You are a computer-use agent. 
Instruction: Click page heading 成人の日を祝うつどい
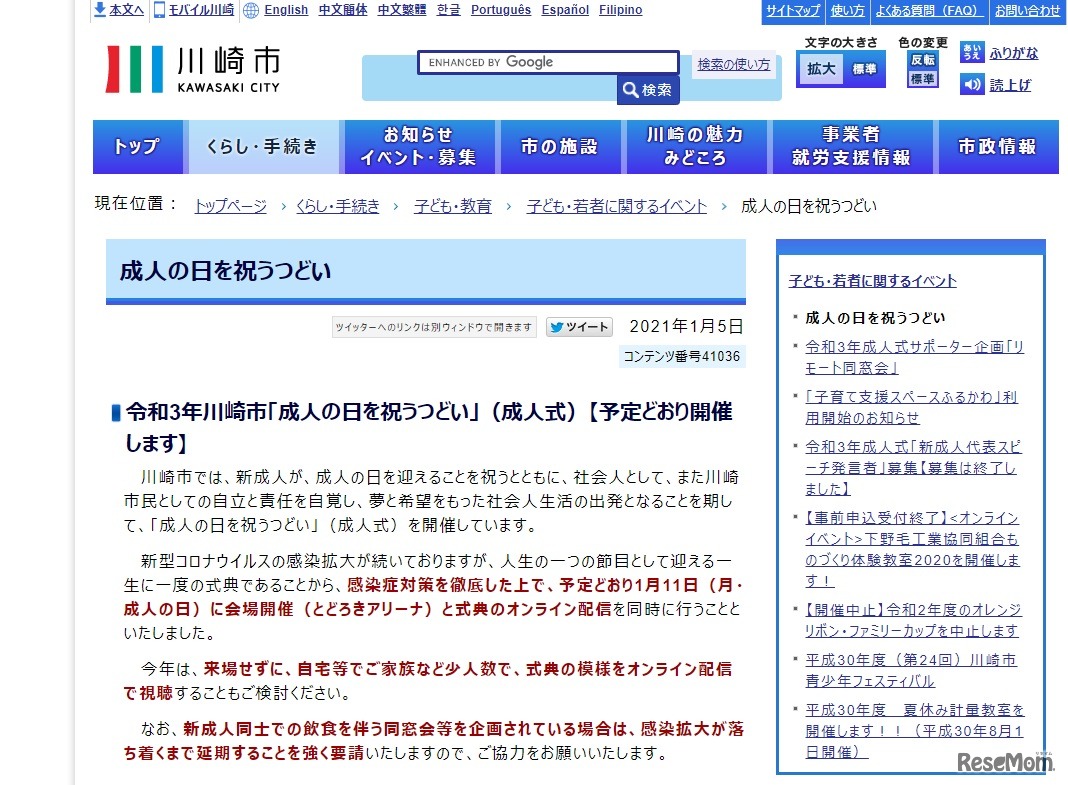pos(225,271)
